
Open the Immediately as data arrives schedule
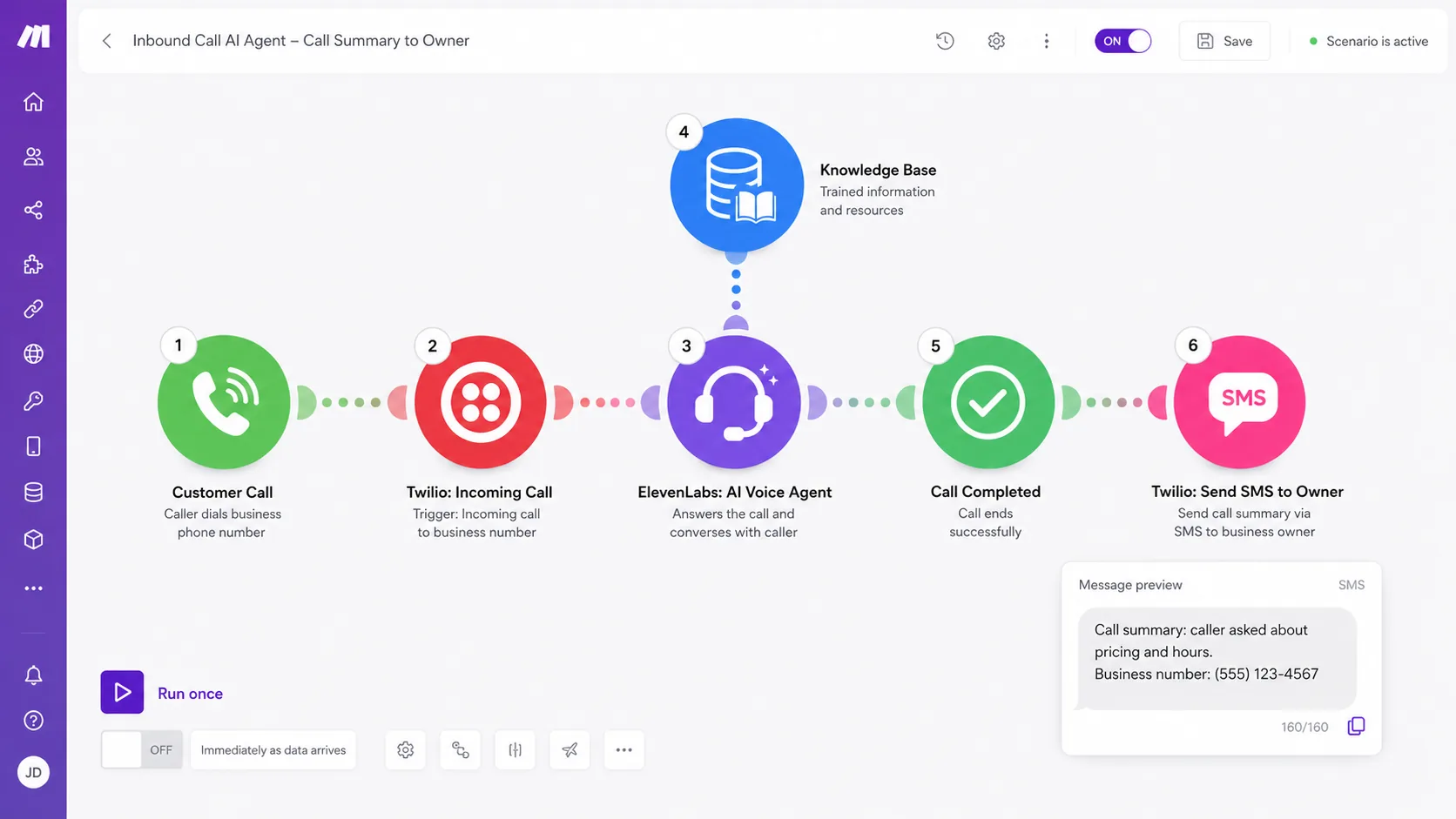point(273,750)
